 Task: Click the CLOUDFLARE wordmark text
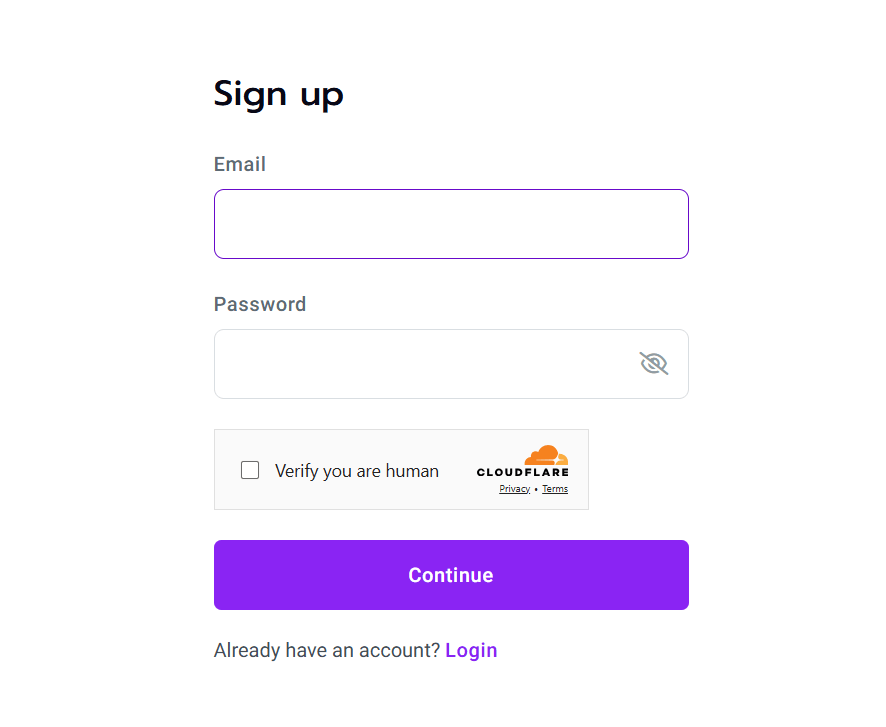tap(523, 472)
